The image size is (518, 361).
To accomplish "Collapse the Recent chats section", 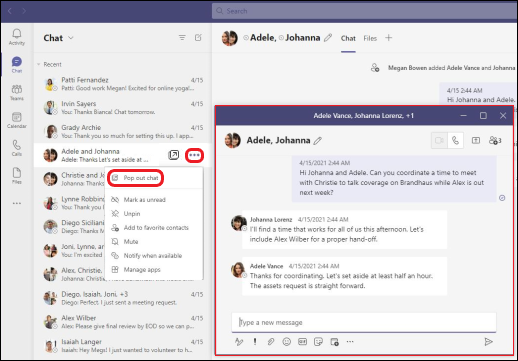I will tap(39, 64).
